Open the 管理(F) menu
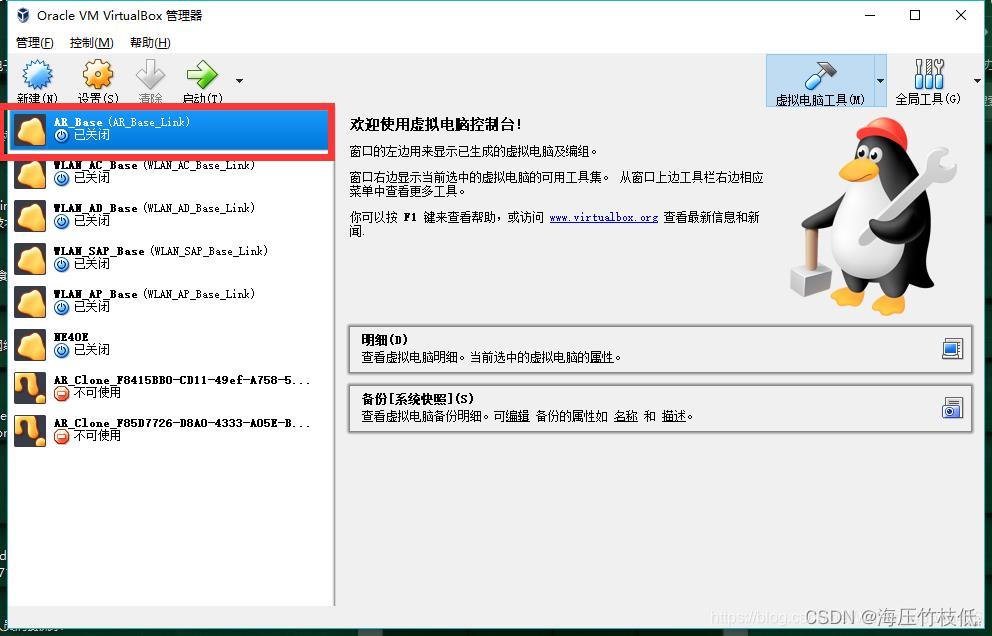 35,42
